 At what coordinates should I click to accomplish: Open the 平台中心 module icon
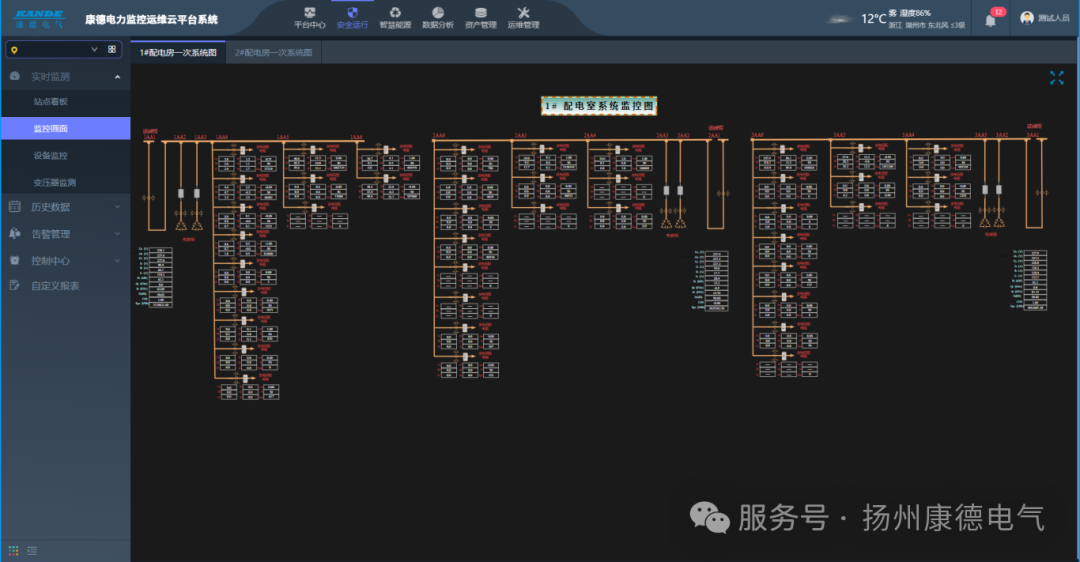[309, 14]
